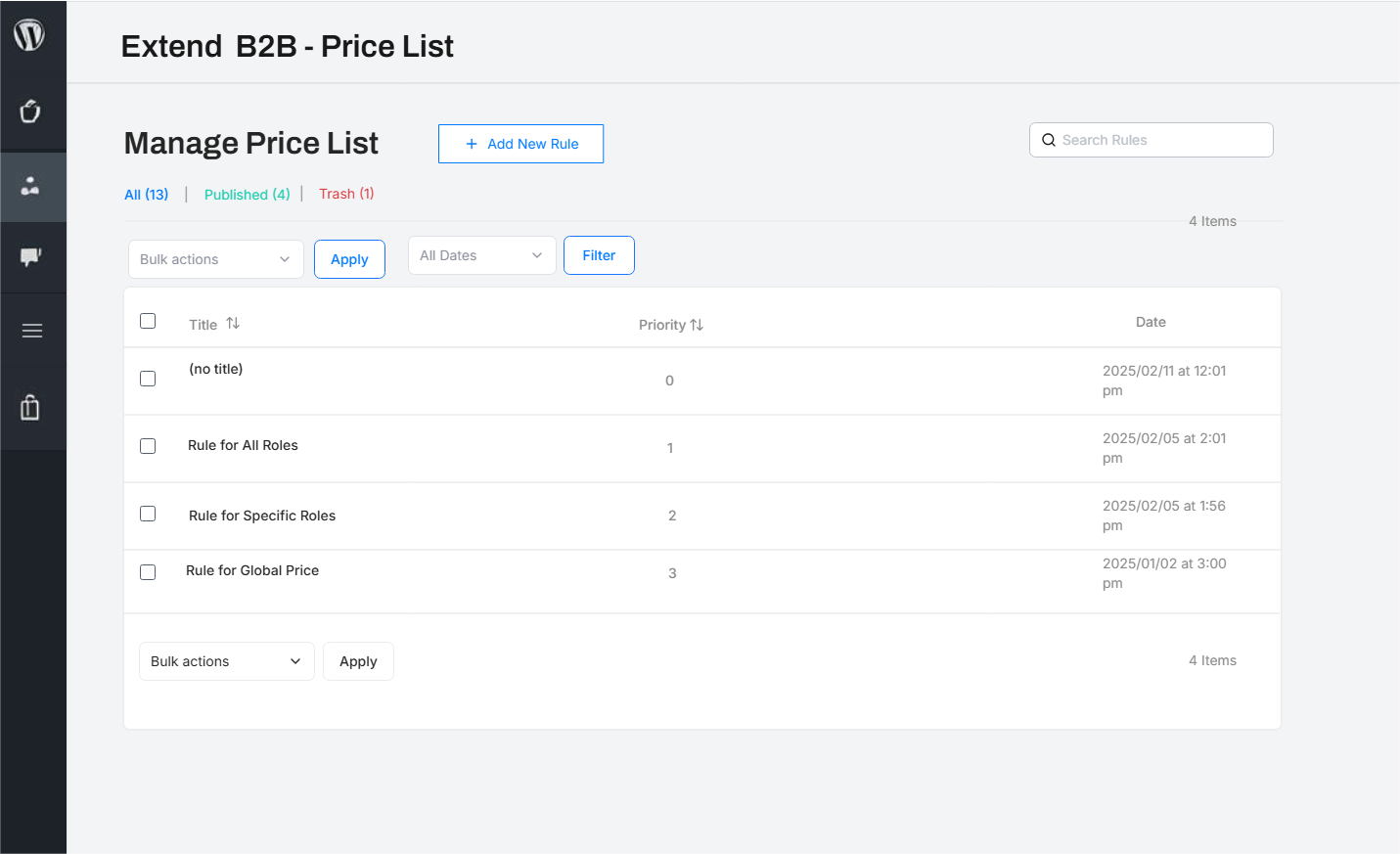
Task: Select the checkbox beside Rule for Global Price
Action: coord(148,572)
